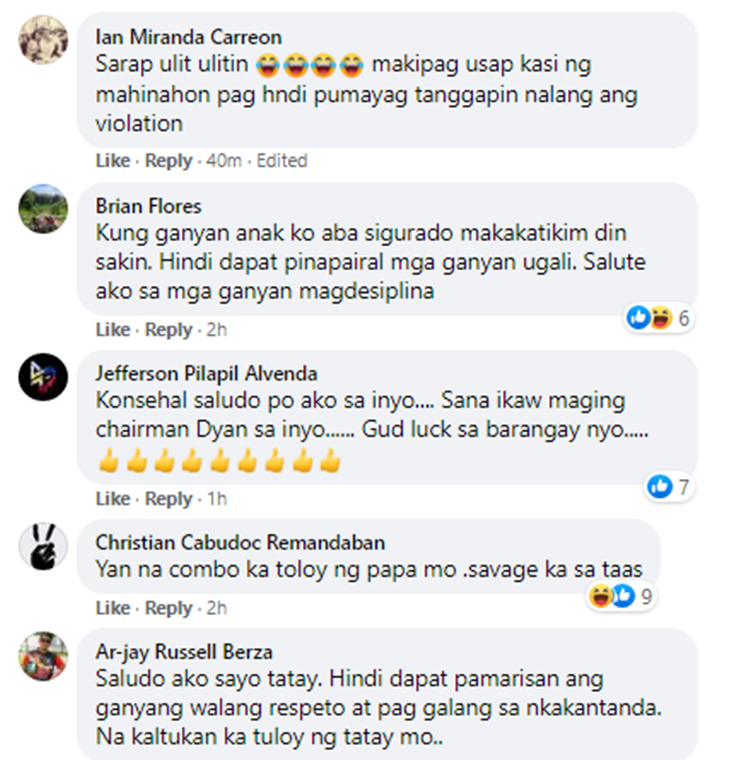Like Ian Miranda Carreon's comment
The width and height of the screenshot is (750, 760).
(x=113, y=160)
